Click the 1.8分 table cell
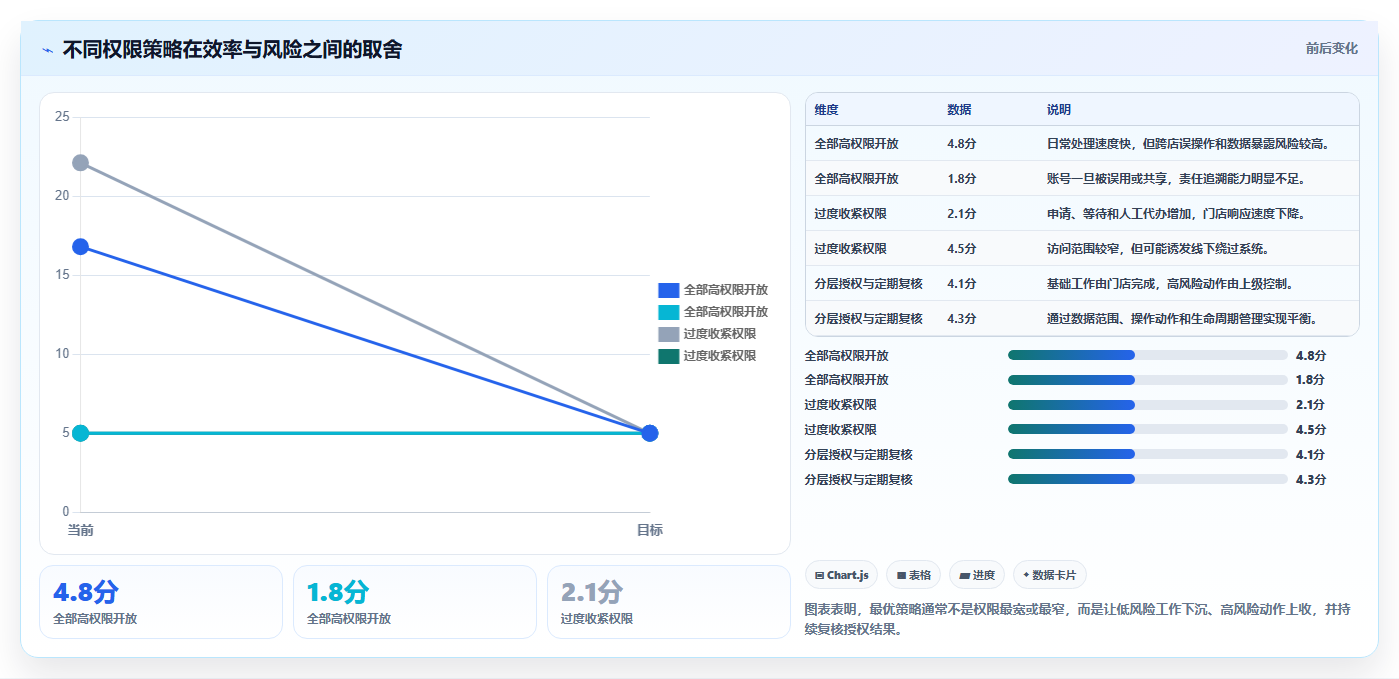This screenshot has height=679, width=1399. pyautogui.click(x=962, y=179)
